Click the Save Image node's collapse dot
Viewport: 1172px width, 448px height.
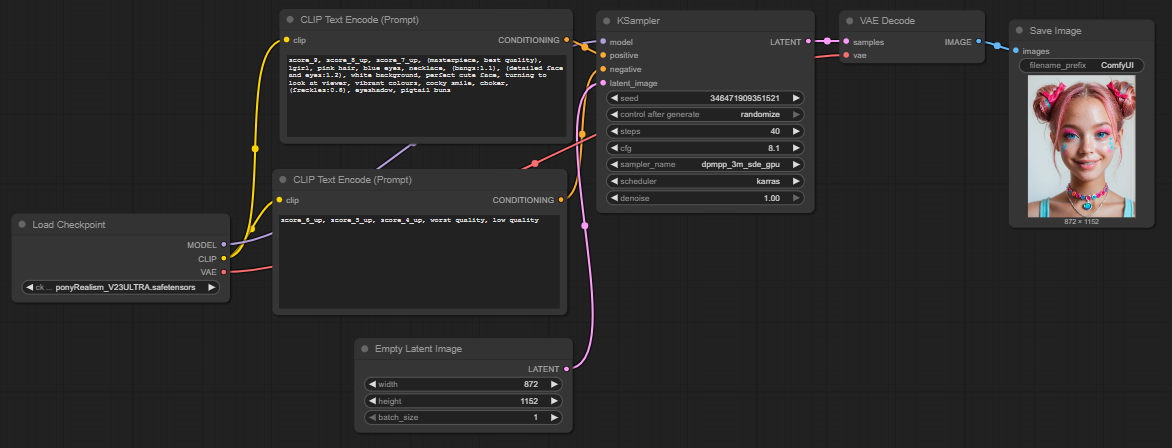(1019, 31)
